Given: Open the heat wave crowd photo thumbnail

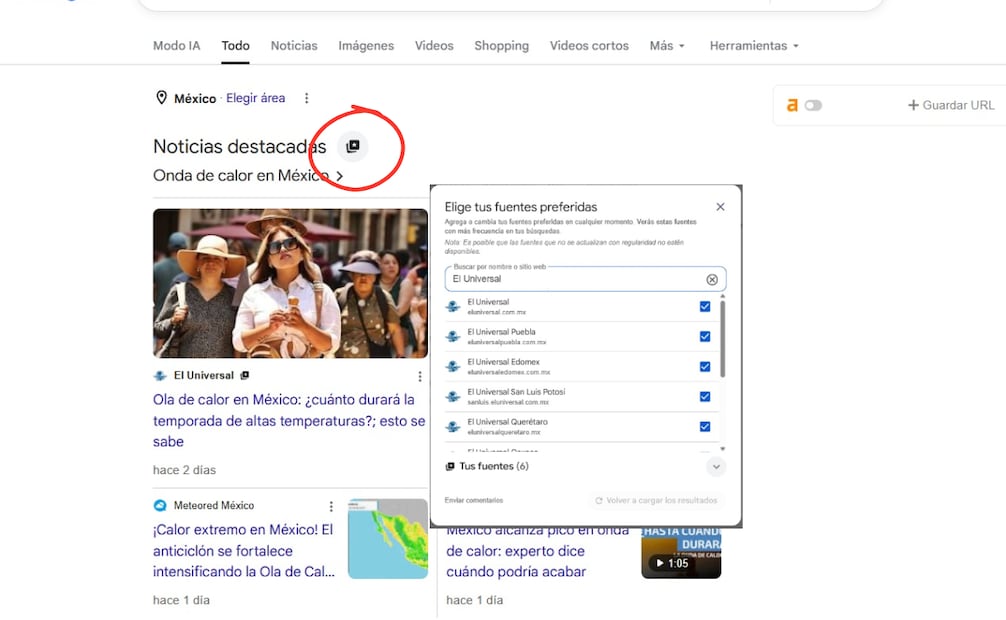Looking at the screenshot, I should pyautogui.click(x=290, y=283).
